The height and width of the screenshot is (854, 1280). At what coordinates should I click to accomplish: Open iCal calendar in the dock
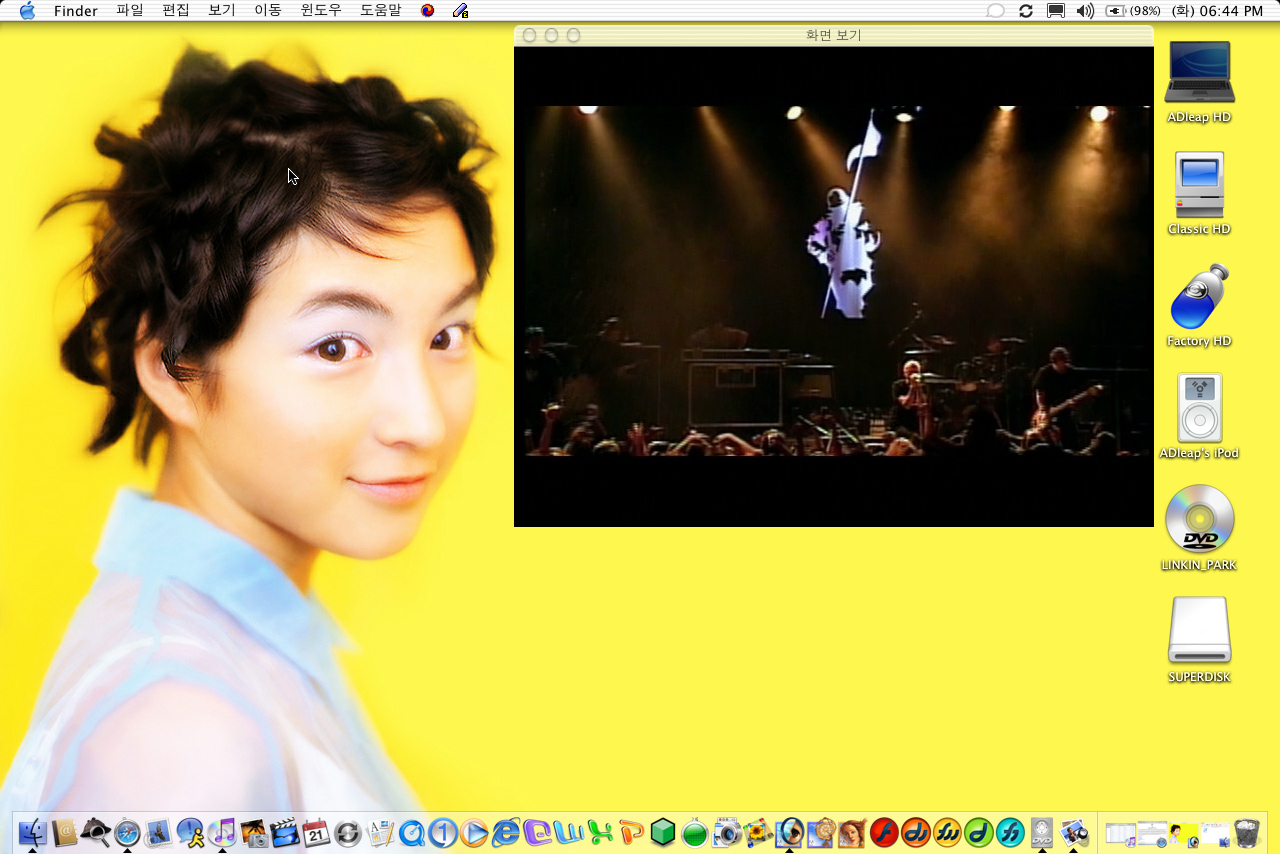coord(317,832)
